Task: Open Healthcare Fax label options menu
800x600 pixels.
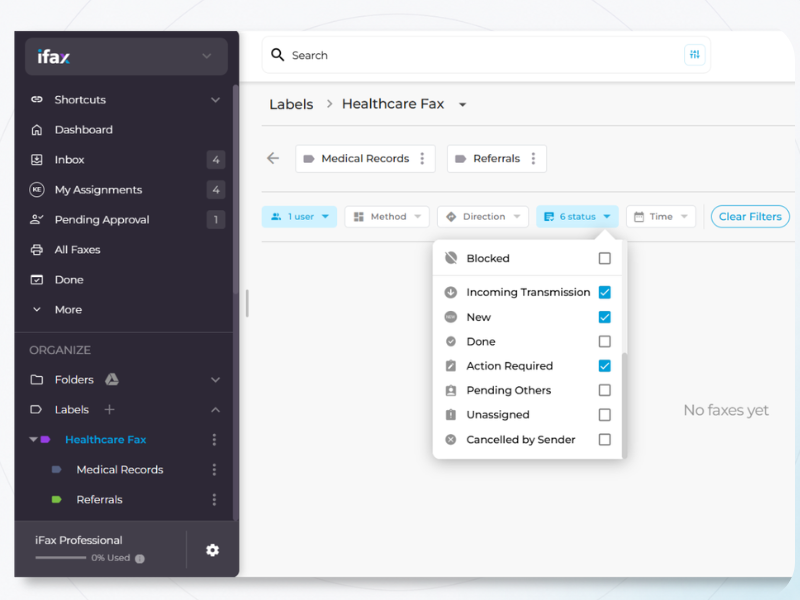Action: pos(214,439)
